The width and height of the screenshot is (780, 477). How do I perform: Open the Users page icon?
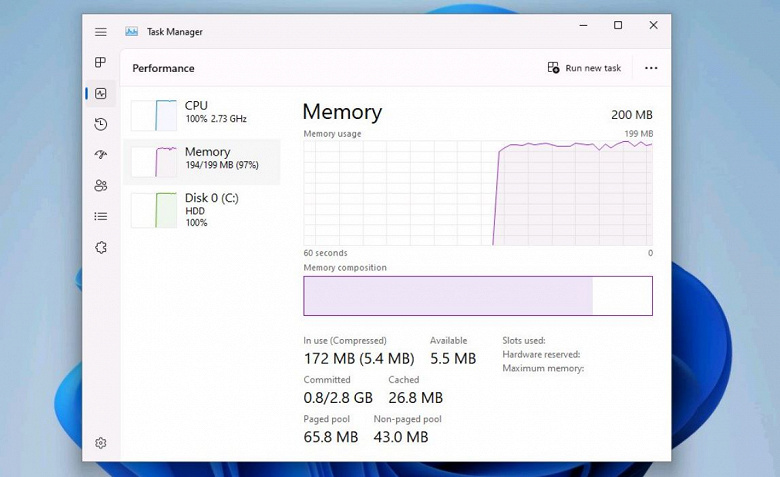pyautogui.click(x=100, y=186)
